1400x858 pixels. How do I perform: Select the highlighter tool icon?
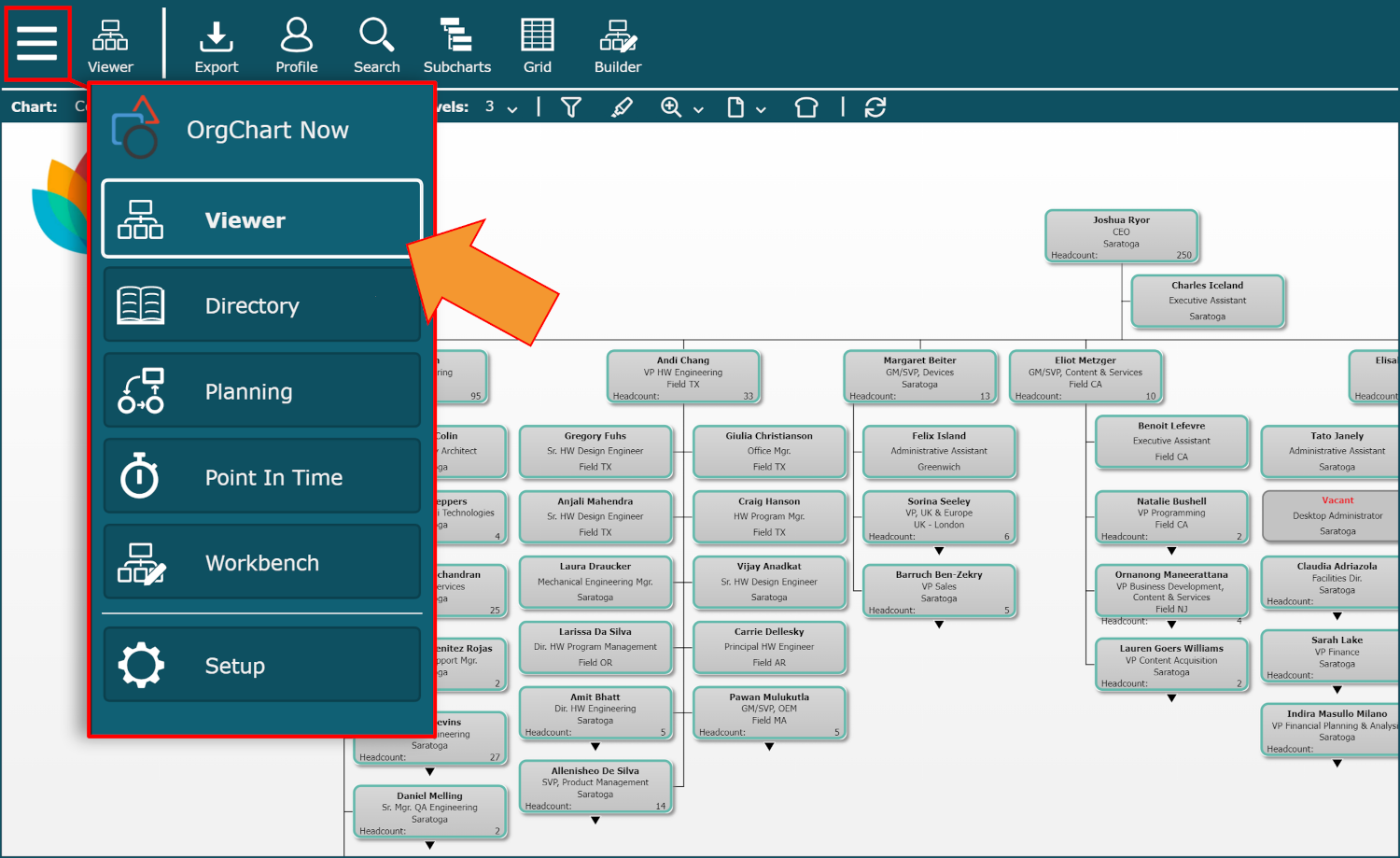(622, 107)
